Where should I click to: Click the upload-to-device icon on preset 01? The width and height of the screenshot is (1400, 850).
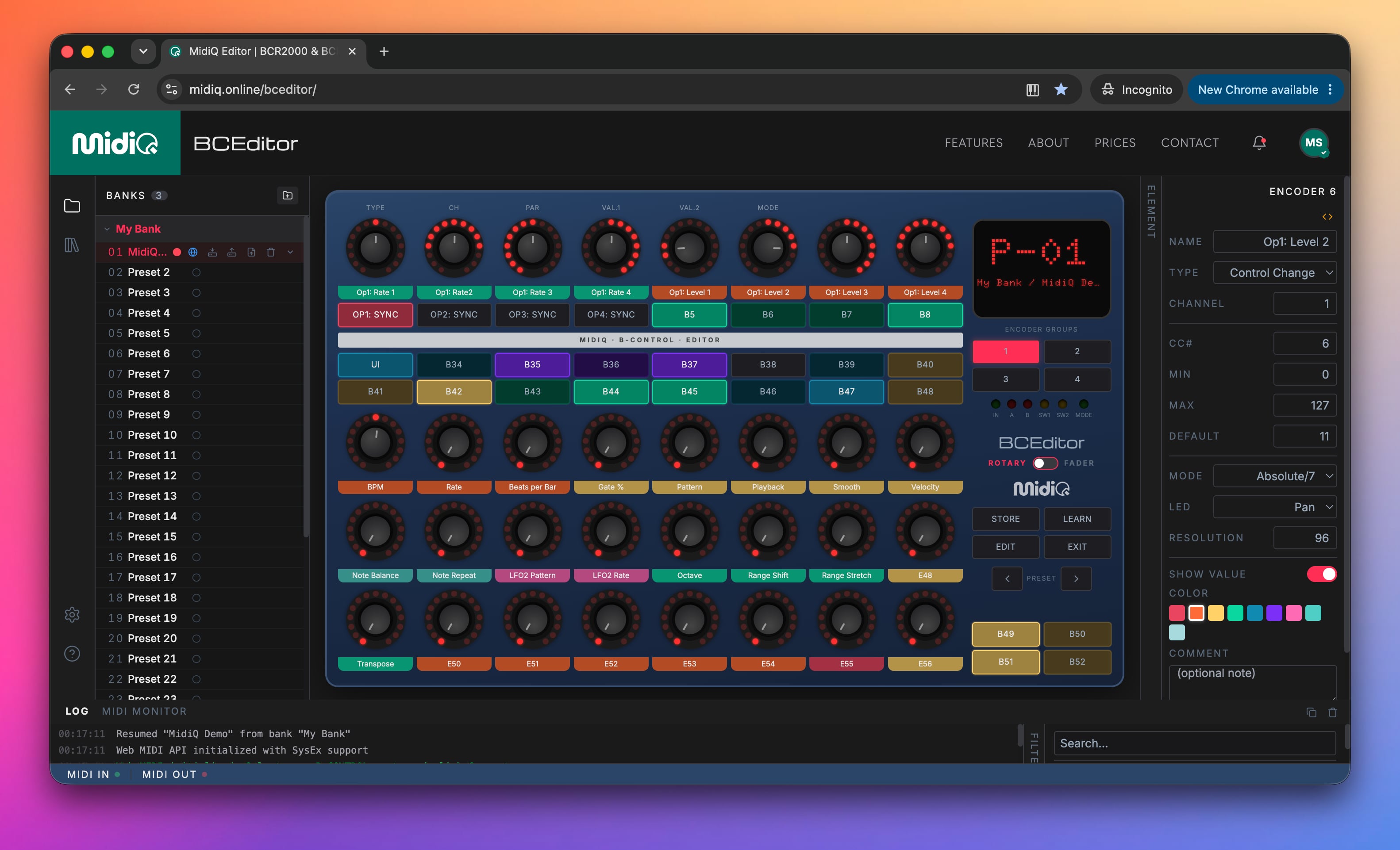[232, 252]
